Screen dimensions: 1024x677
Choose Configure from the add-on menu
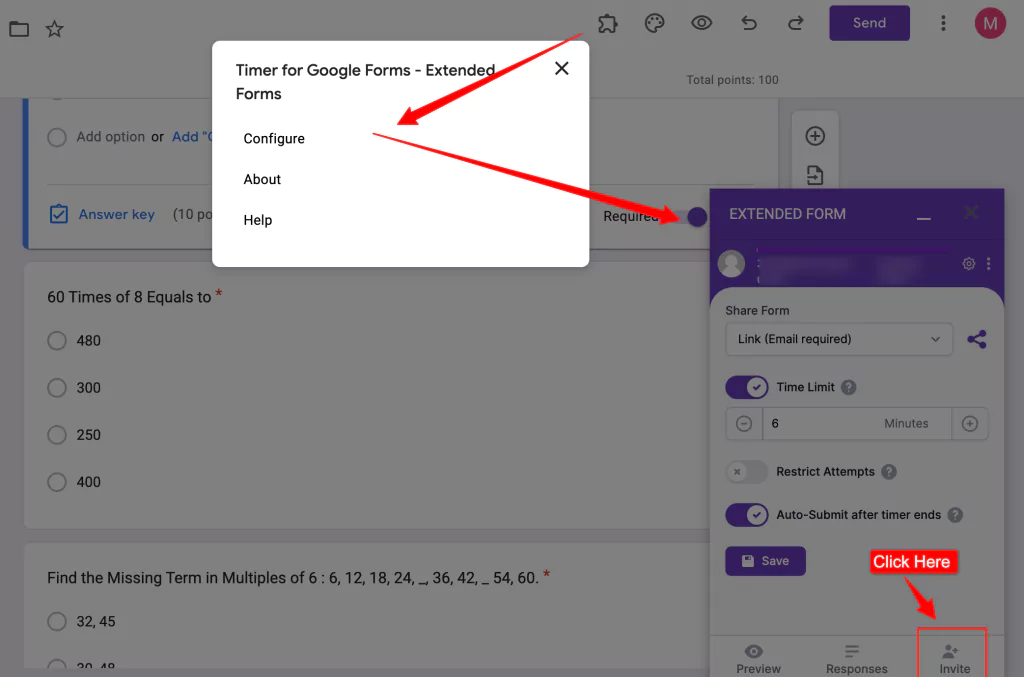pos(273,138)
